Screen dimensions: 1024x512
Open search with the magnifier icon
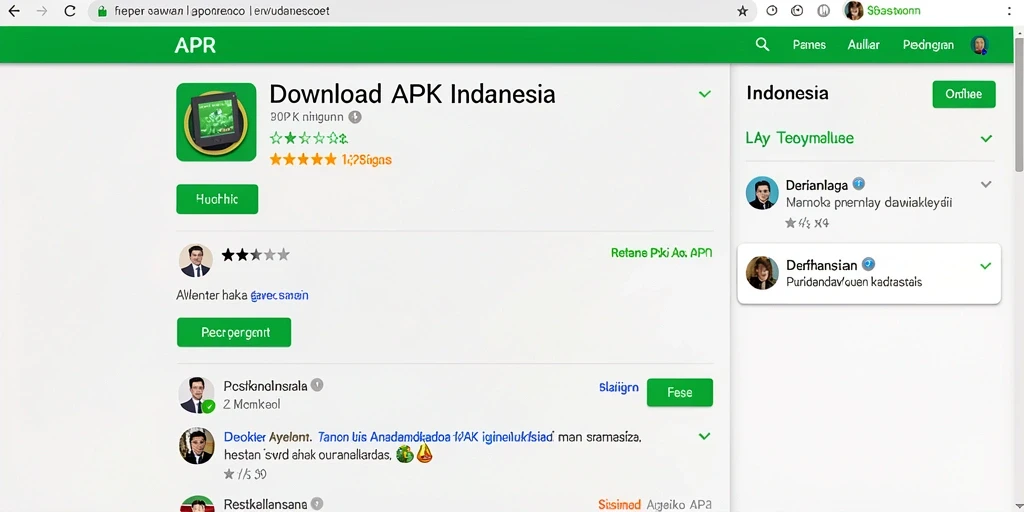[x=762, y=44]
